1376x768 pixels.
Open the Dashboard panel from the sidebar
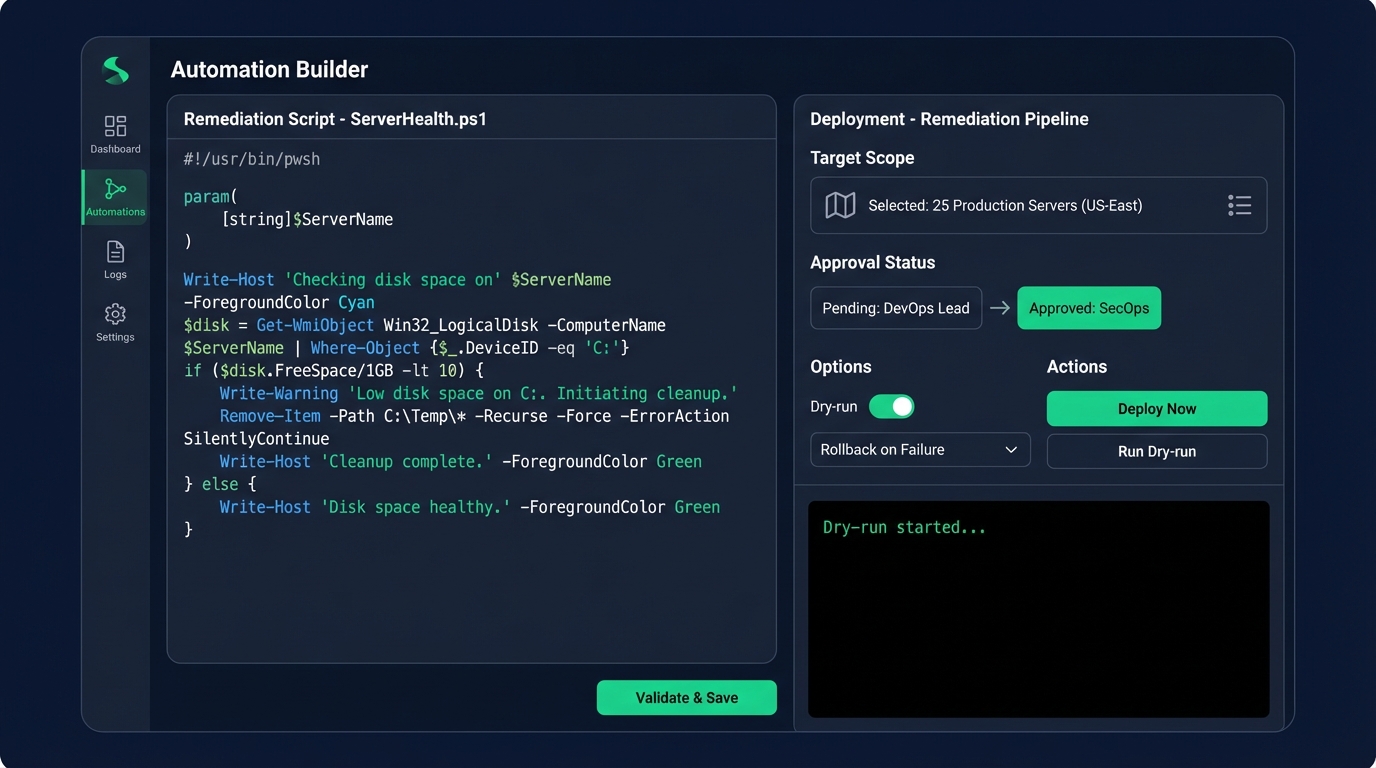pyautogui.click(x=114, y=133)
